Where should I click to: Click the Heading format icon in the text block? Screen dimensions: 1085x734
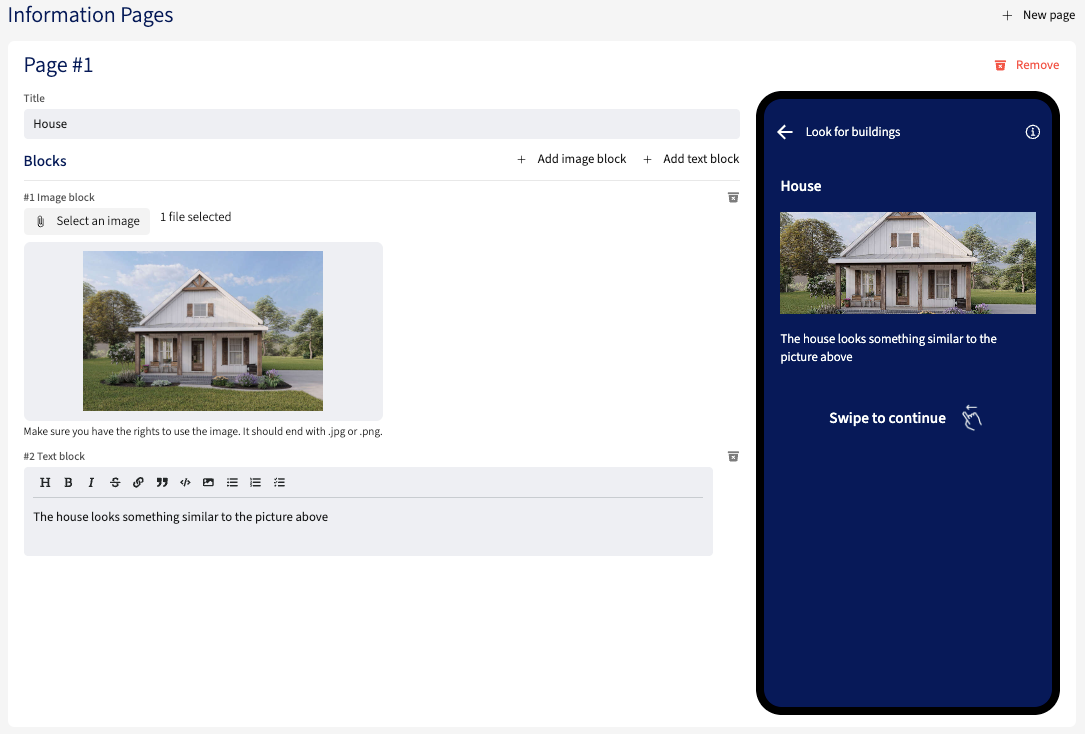(45, 482)
